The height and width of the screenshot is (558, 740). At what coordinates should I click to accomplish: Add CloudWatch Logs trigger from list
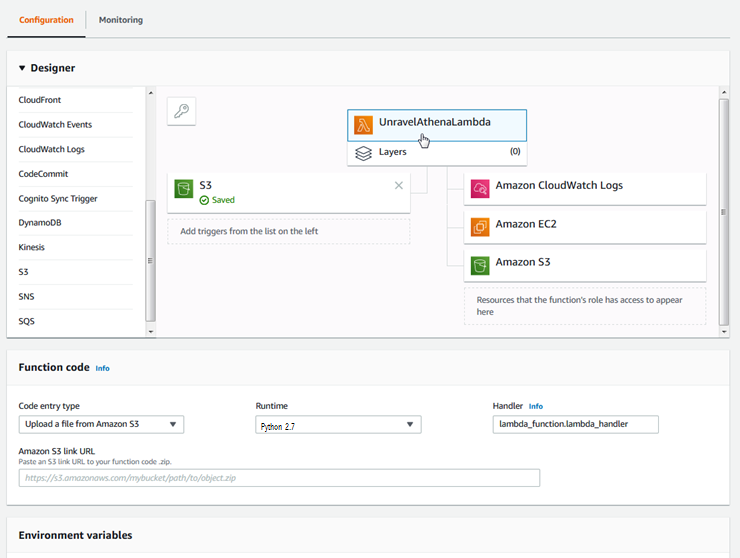51,149
